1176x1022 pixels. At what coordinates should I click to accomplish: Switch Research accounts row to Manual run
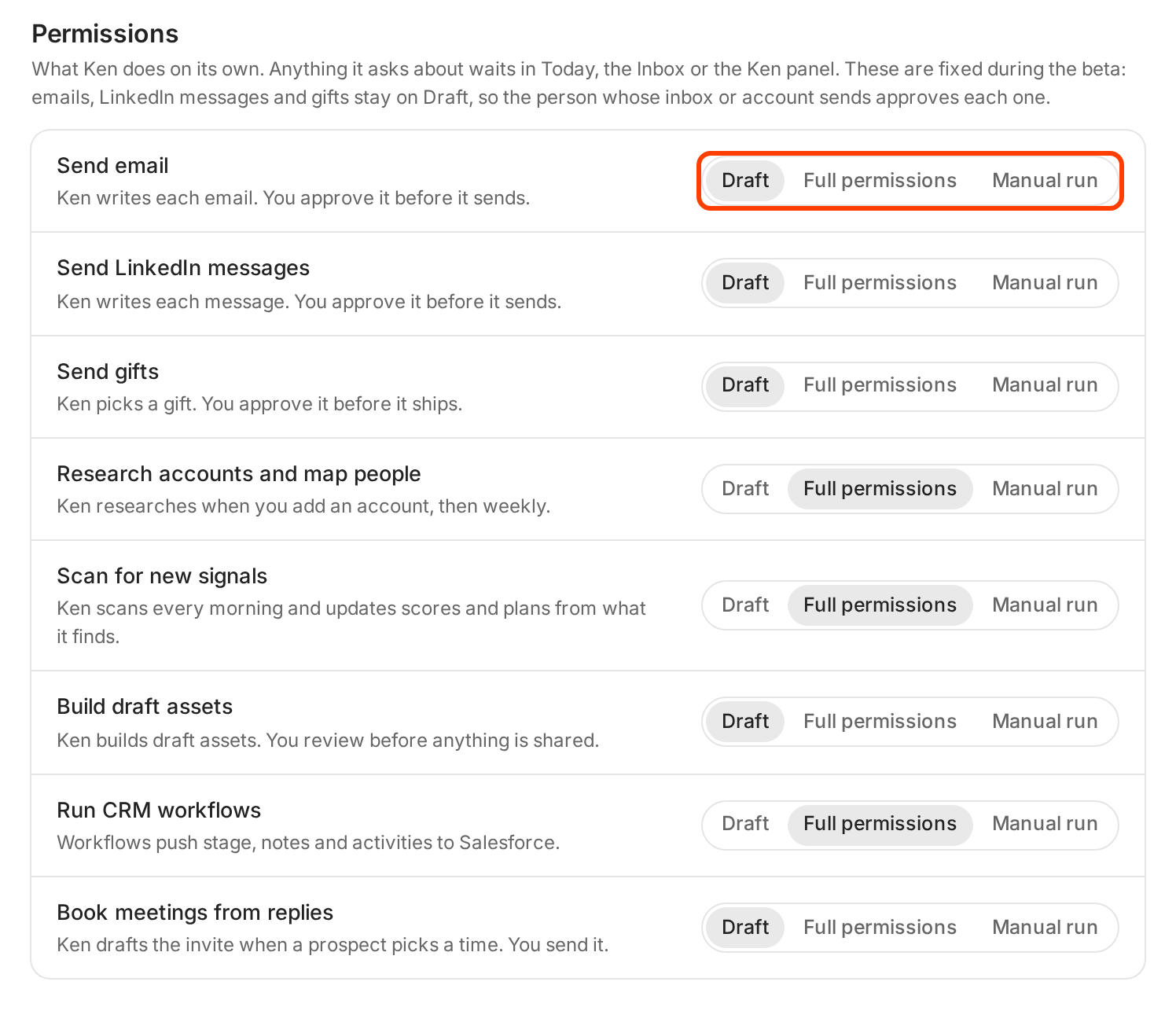point(1045,489)
